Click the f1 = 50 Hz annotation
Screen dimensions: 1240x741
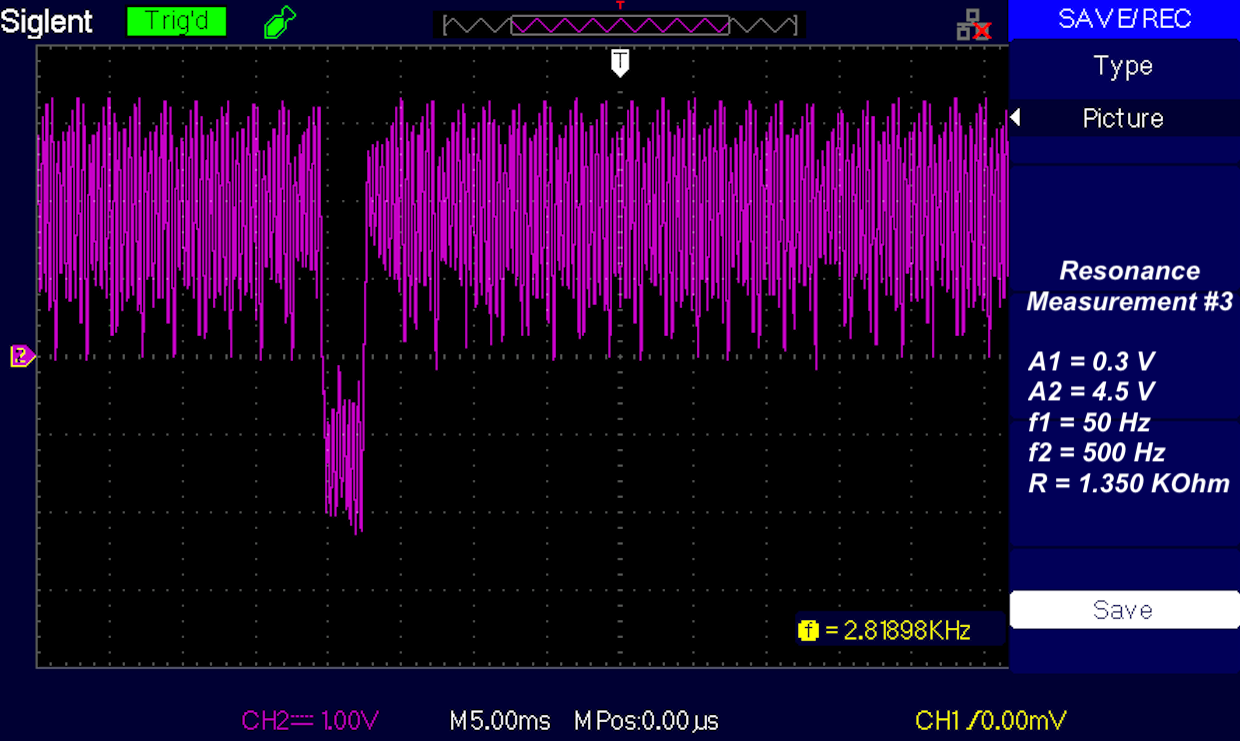[x=1088, y=421]
